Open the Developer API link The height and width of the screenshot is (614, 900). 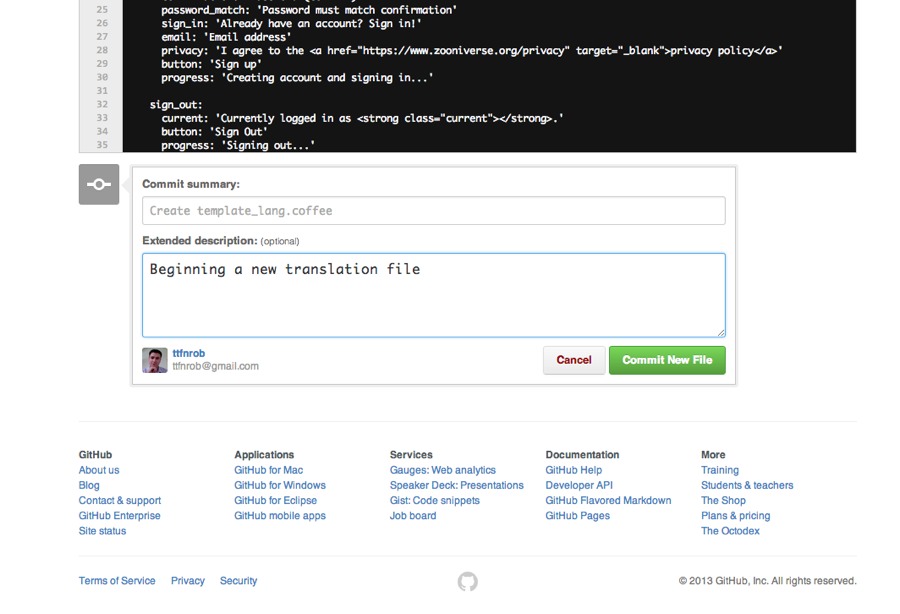point(579,485)
